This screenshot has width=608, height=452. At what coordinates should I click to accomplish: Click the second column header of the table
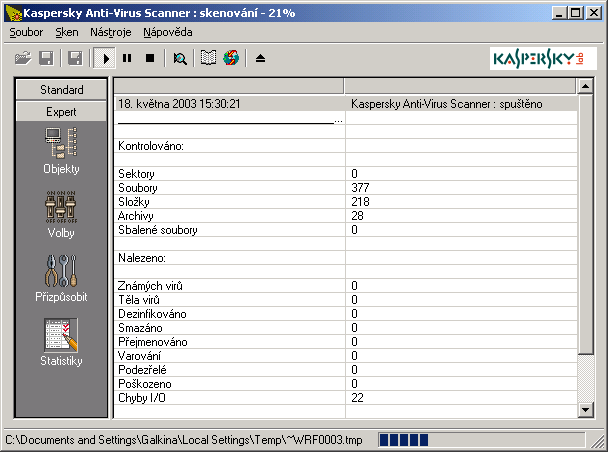tap(460, 86)
